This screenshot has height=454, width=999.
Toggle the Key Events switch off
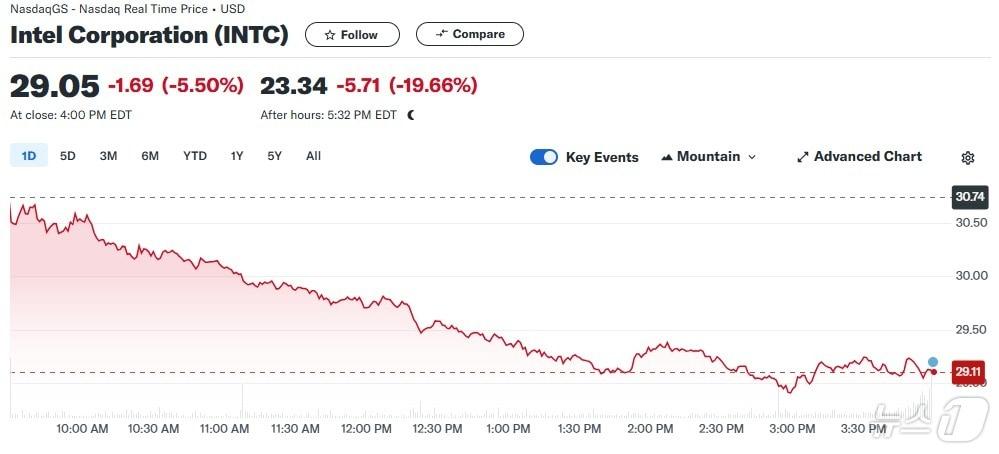[544, 157]
